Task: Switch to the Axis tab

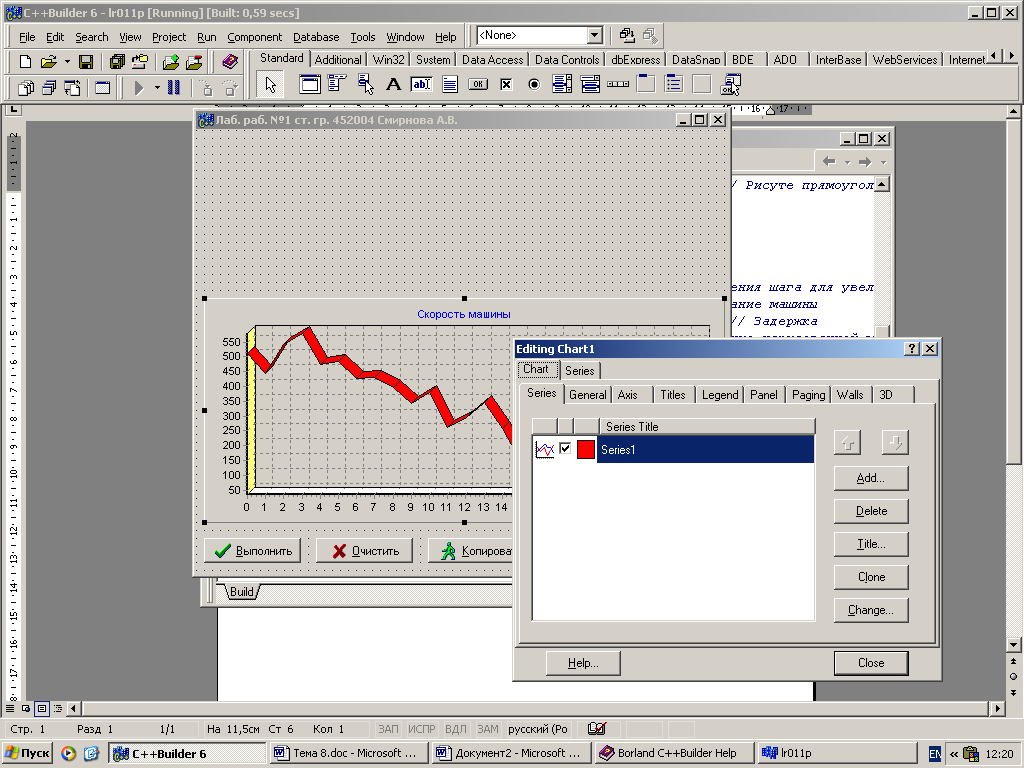Action: tap(627, 395)
